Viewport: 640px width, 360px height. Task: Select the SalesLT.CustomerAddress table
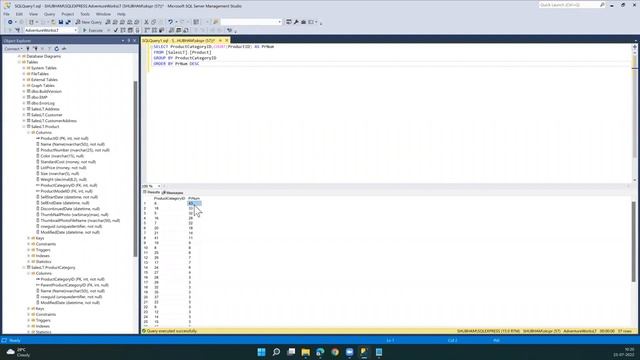[54, 121]
